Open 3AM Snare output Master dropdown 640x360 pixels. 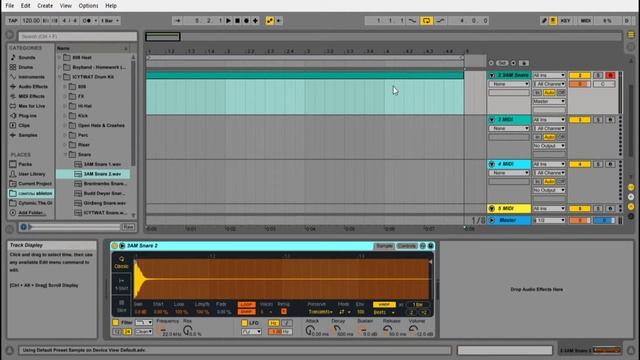click(x=549, y=101)
